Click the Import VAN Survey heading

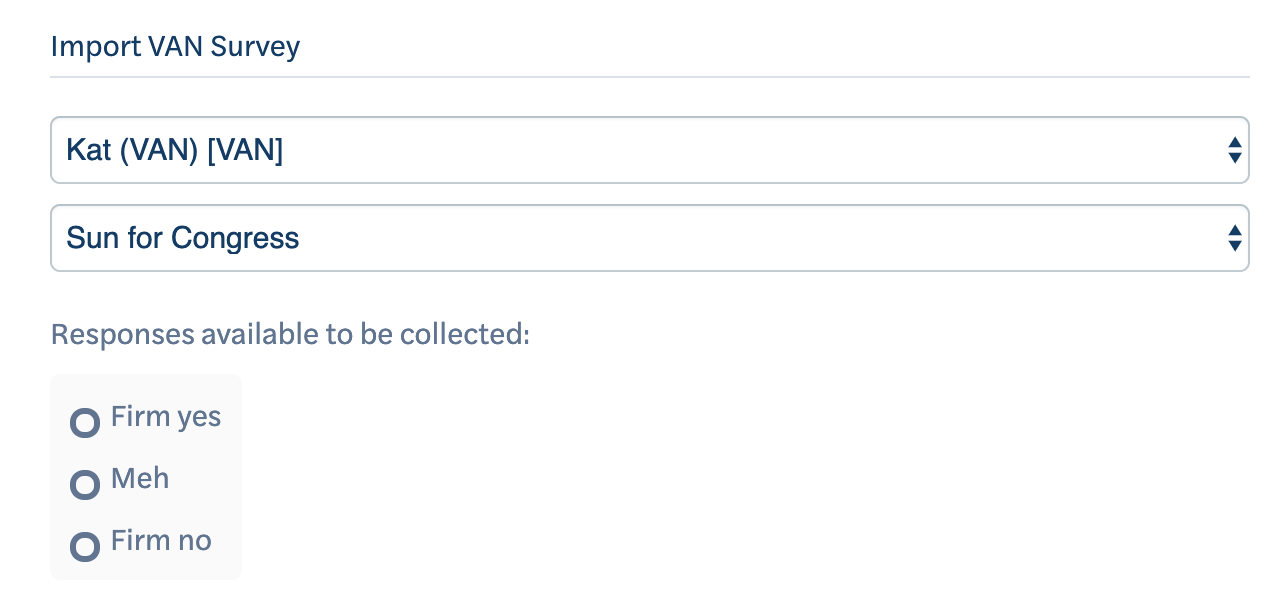tap(175, 47)
